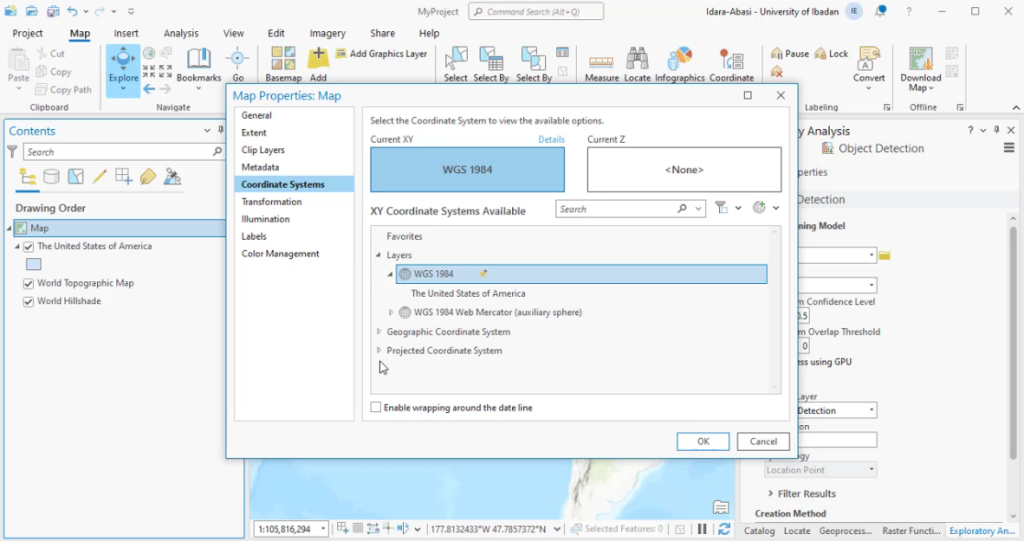Image resolution: width=1024 pixels, height=541 pixels.
Task: Lock labeling in the ribbon
Action: (x=831, y=54)
